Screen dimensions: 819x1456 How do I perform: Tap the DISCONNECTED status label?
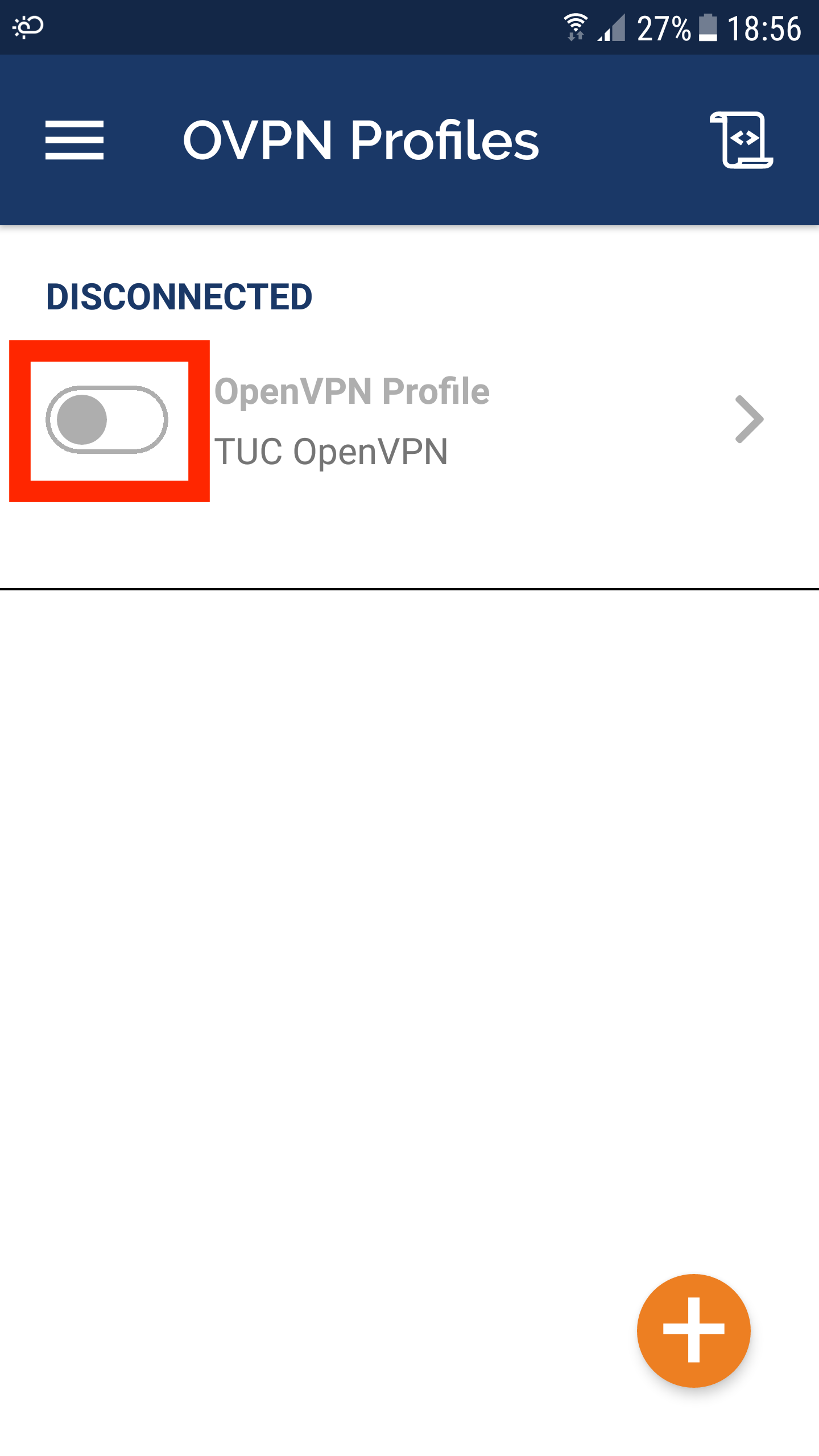click(x=179, y=296)
